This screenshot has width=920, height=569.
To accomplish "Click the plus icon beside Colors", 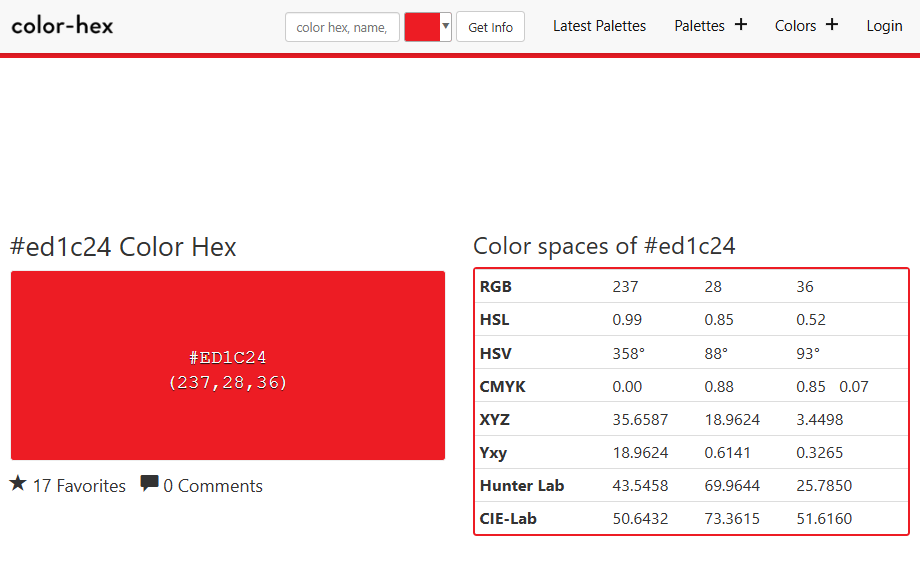I will click(x=831, y=25).
